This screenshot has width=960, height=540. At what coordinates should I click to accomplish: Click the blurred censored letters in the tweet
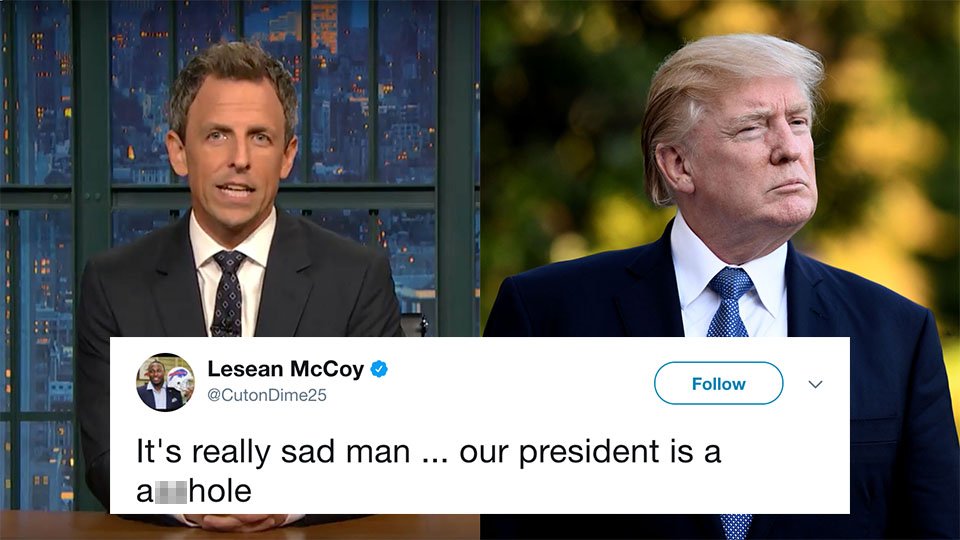pos(171,492)
